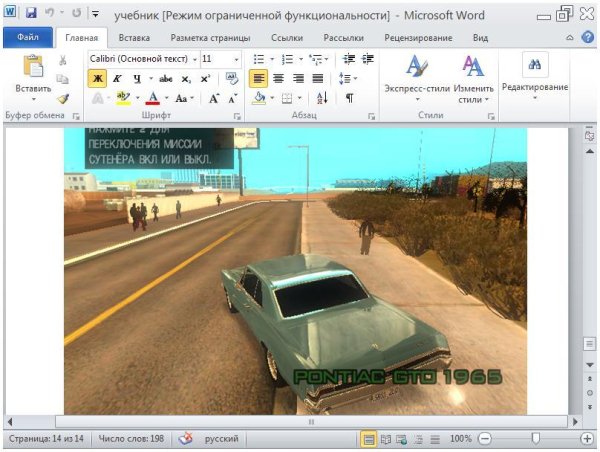The width and height of the screenshot is (600, 452).
Task: Open the Calibri font name dropdown
Action: point(195,60)
